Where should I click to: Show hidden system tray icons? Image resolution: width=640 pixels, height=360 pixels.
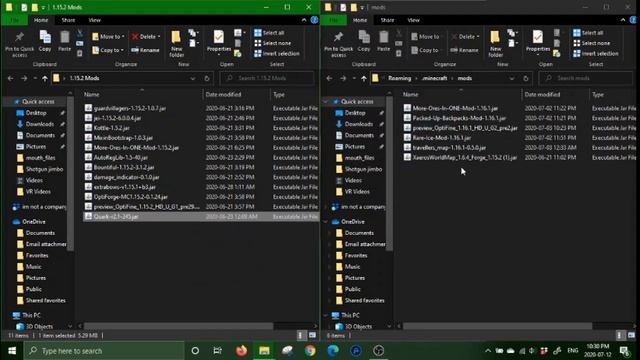(x=488, y=351)
